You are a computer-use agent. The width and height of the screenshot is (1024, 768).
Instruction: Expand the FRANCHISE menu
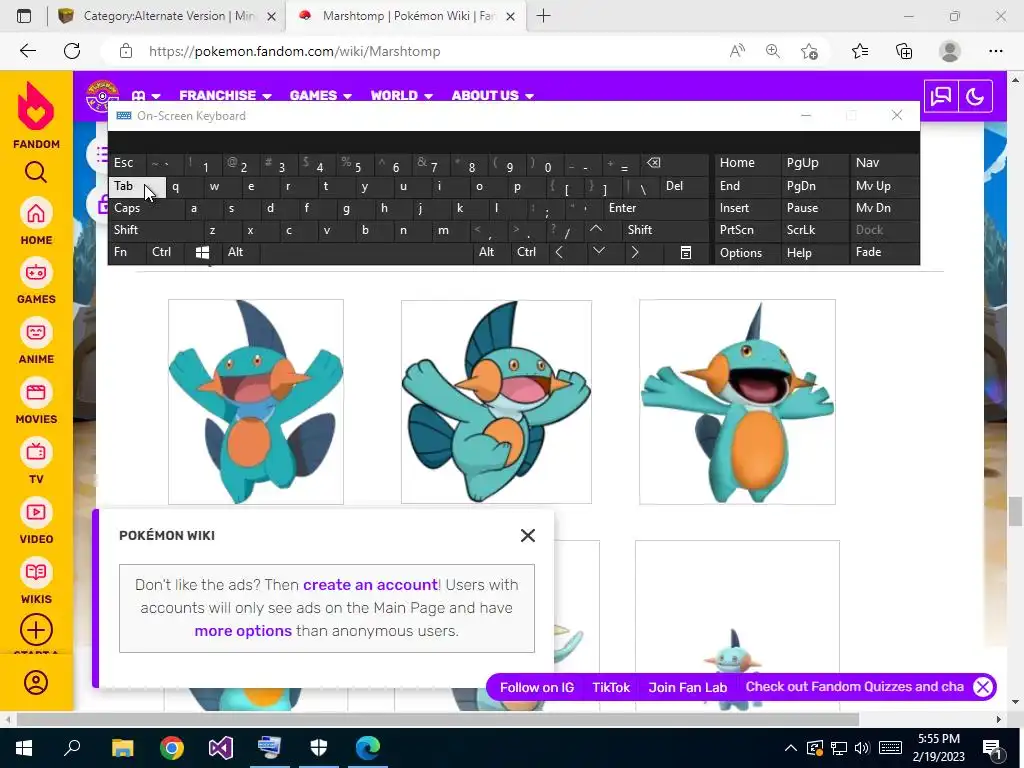coord(225,95)
